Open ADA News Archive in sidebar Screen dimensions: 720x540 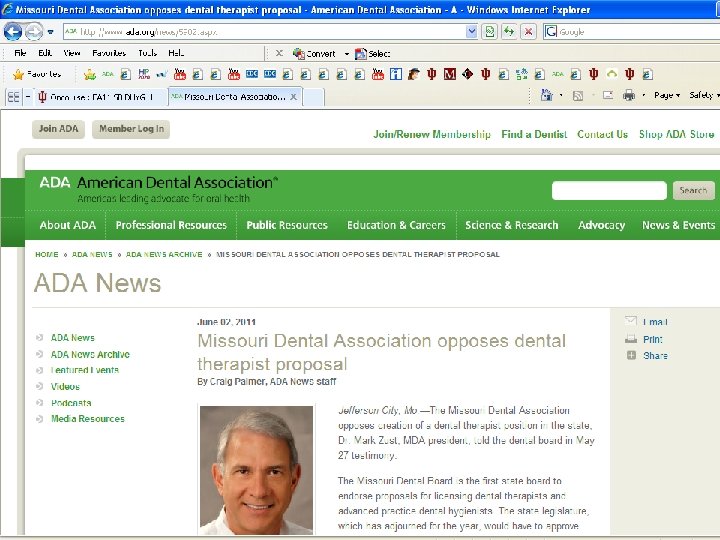90,354
